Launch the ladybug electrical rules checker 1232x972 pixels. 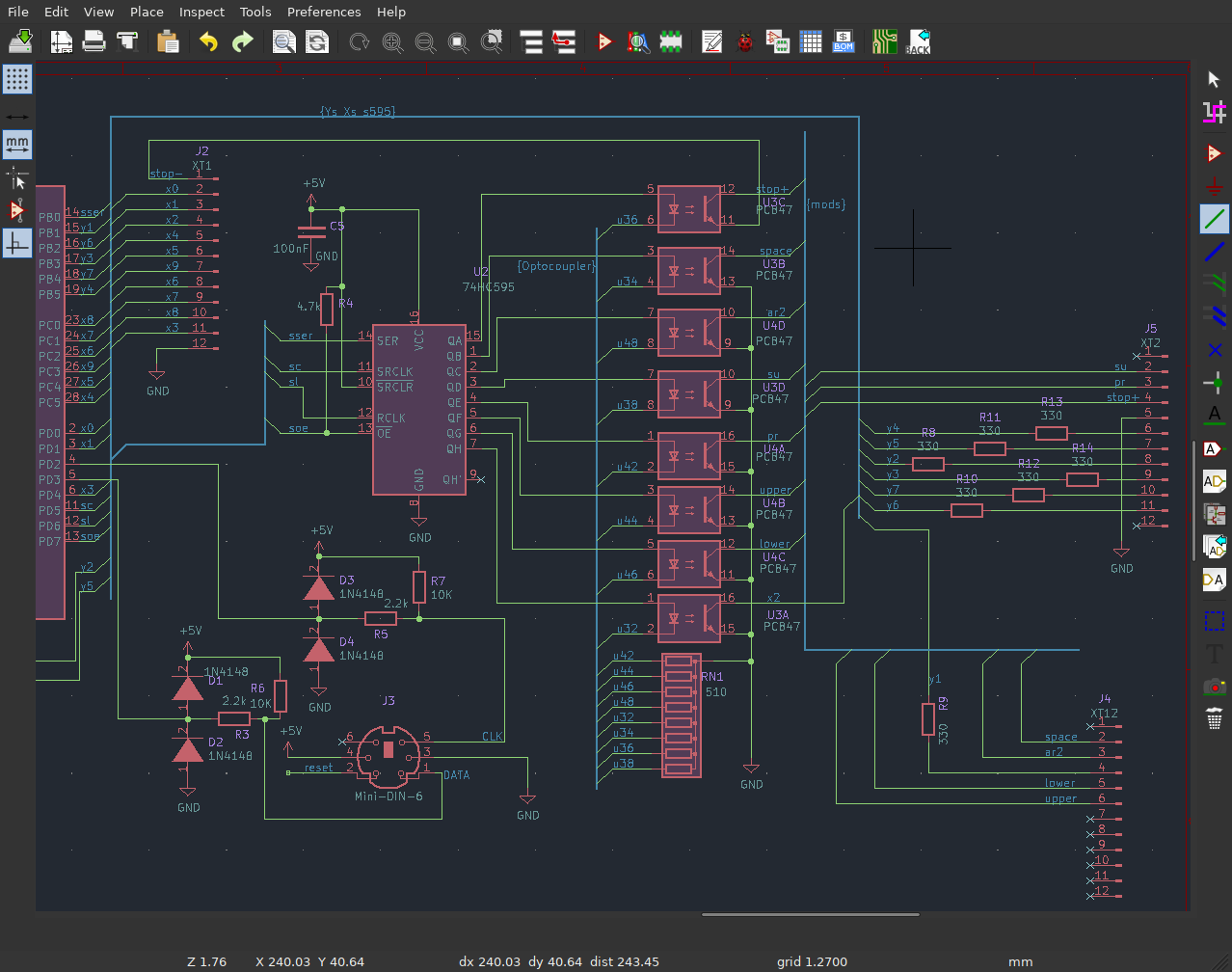(744, 42)
